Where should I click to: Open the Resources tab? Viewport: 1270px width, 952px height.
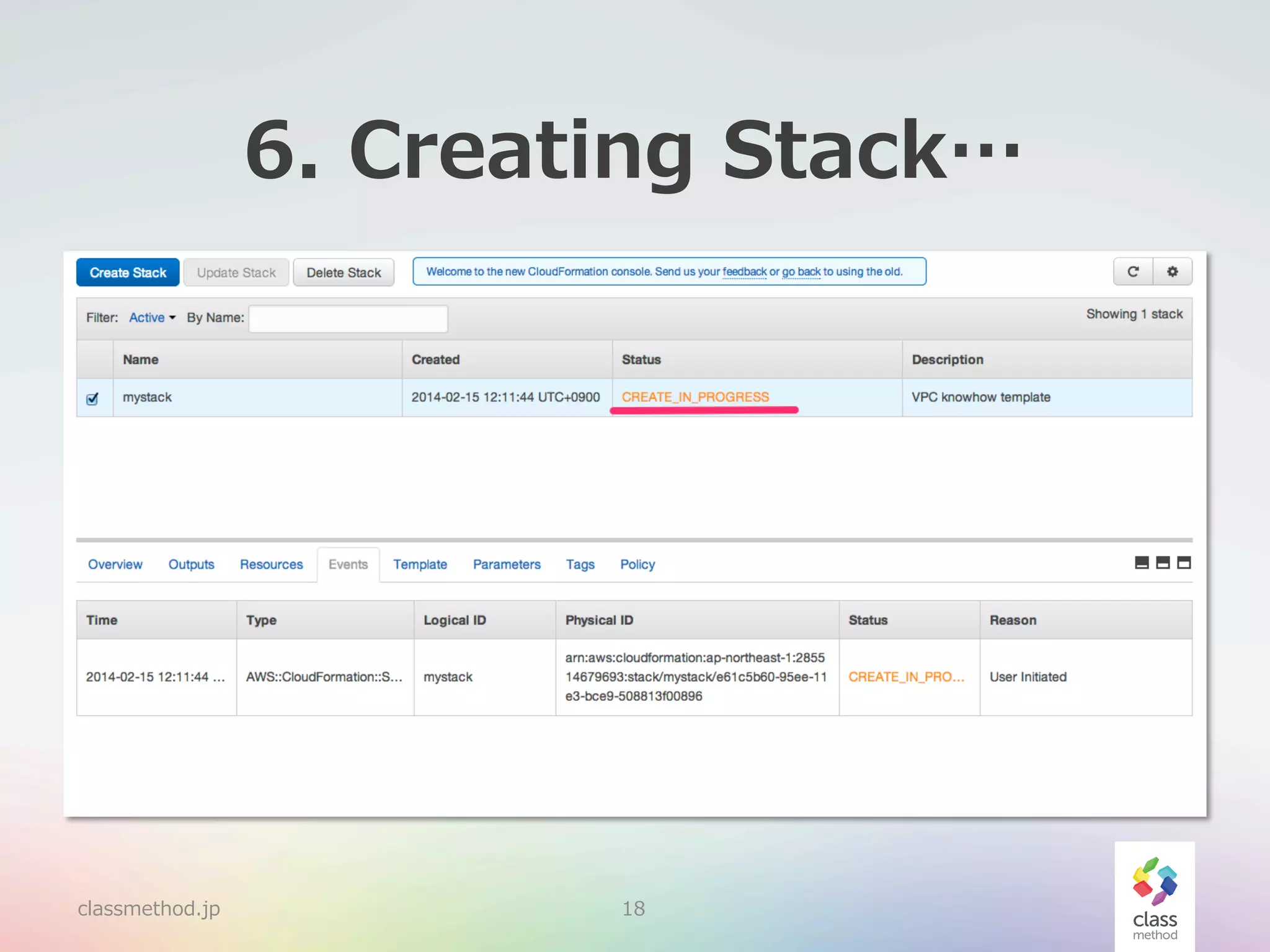tap(272, 565)
